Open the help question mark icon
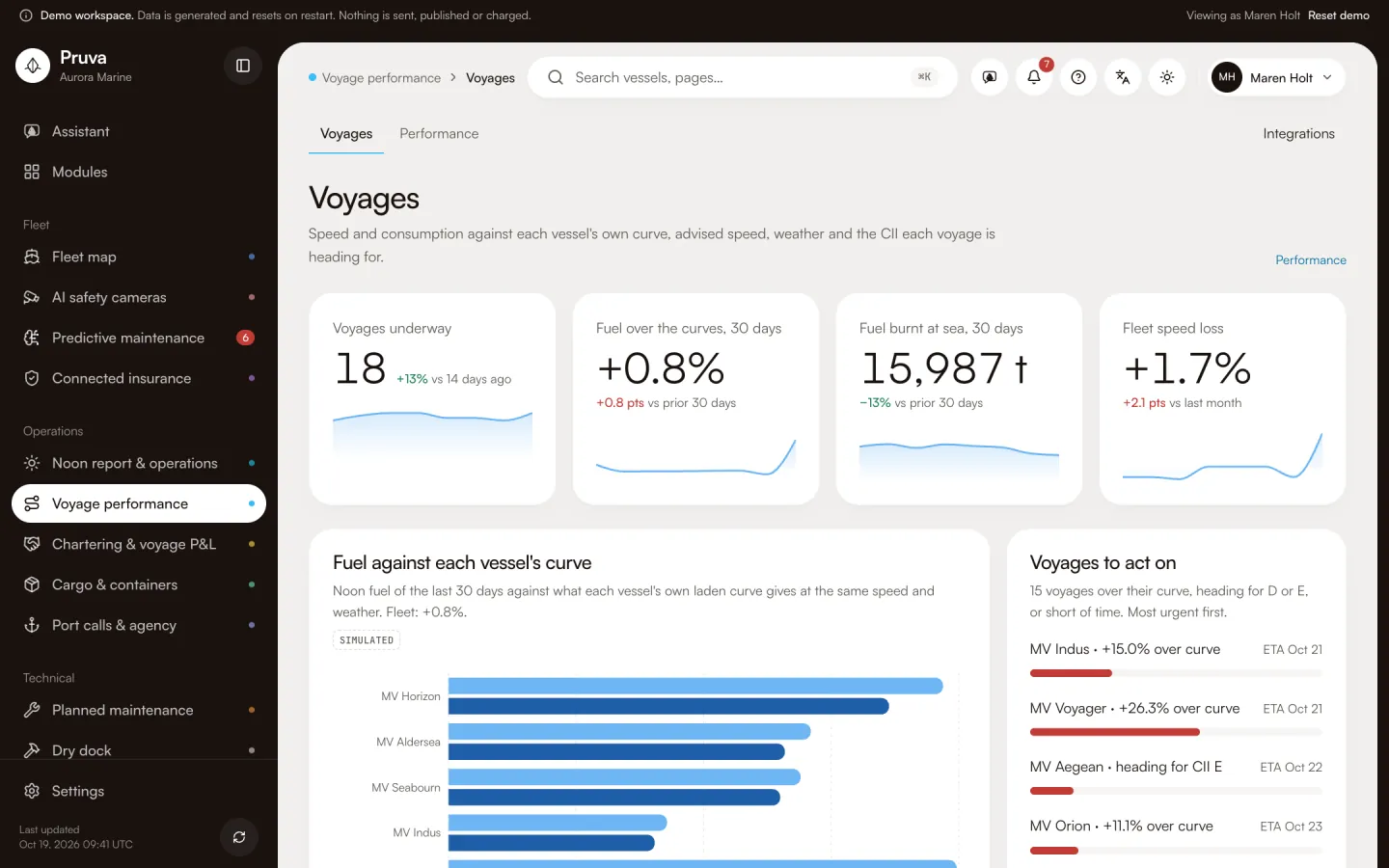Viewport: 1389px width, 868px height. [x=1078, y=77]
